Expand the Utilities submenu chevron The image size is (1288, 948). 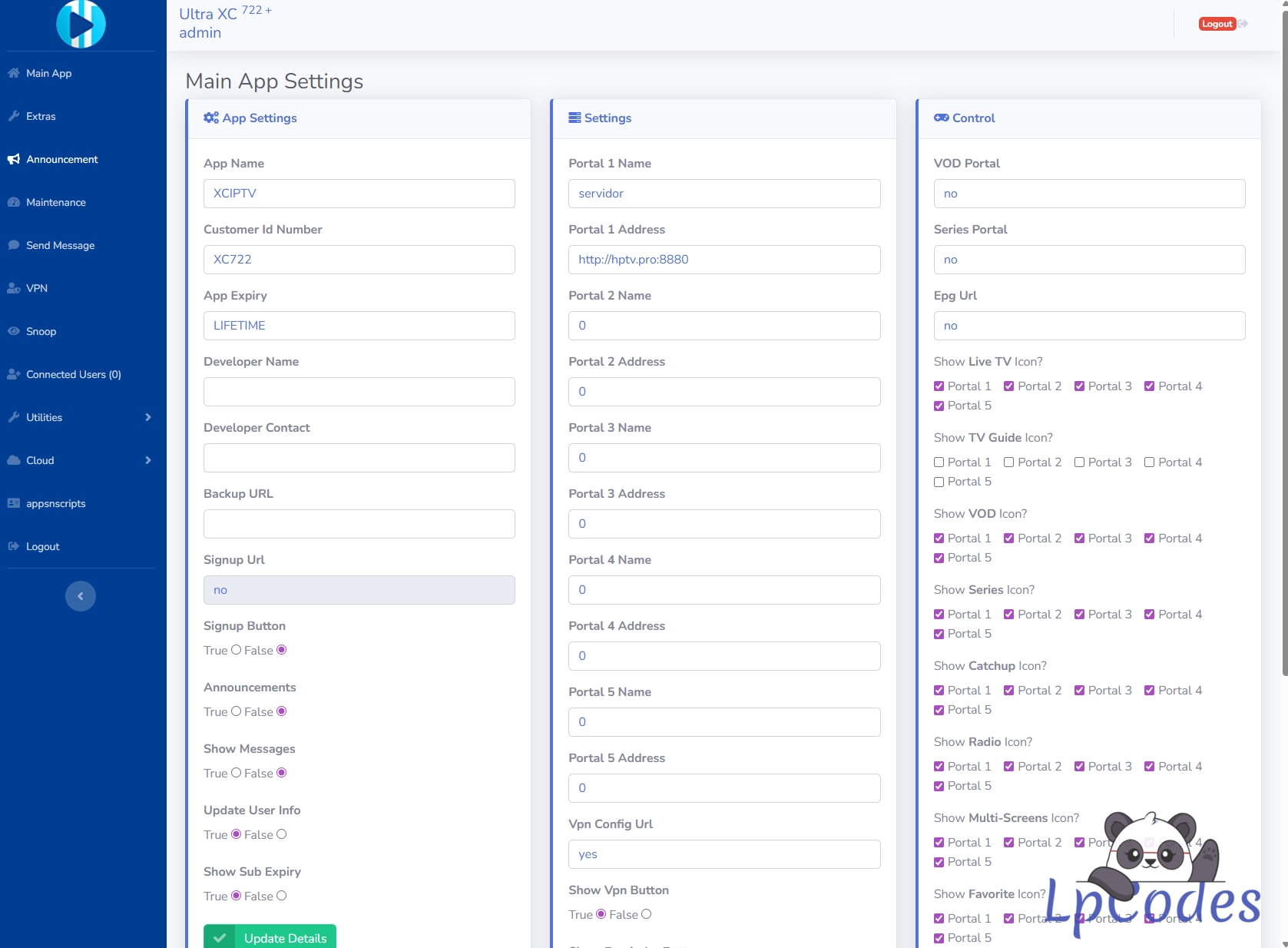pyautogui.click(x=148, y=417)
